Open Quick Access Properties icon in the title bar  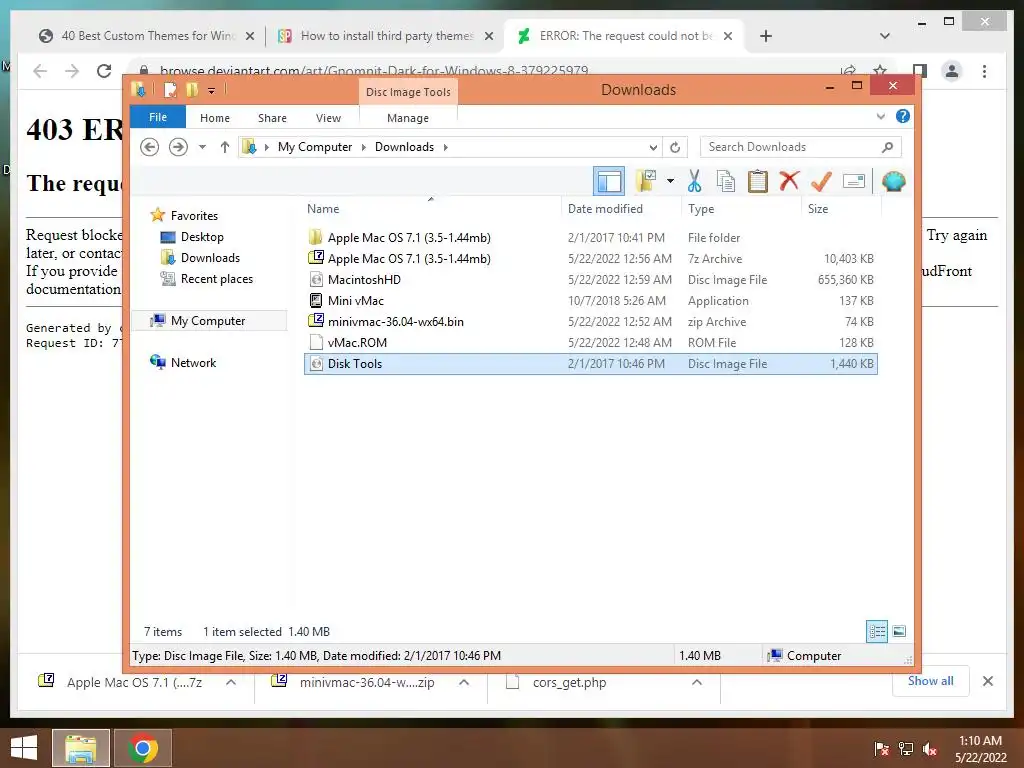click(x=170, y=90)
